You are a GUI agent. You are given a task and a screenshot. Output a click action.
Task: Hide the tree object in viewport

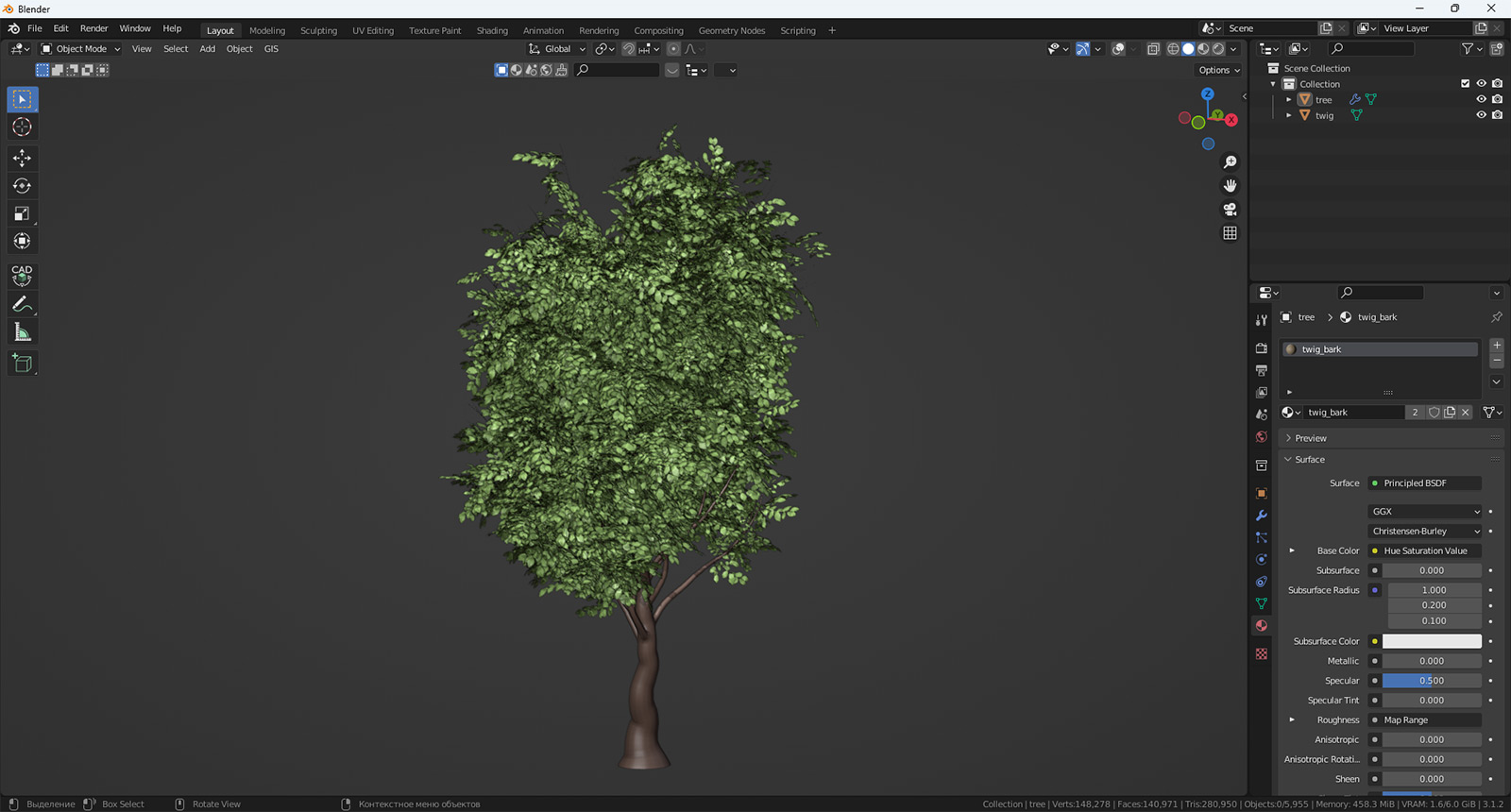coord(1481,99)
